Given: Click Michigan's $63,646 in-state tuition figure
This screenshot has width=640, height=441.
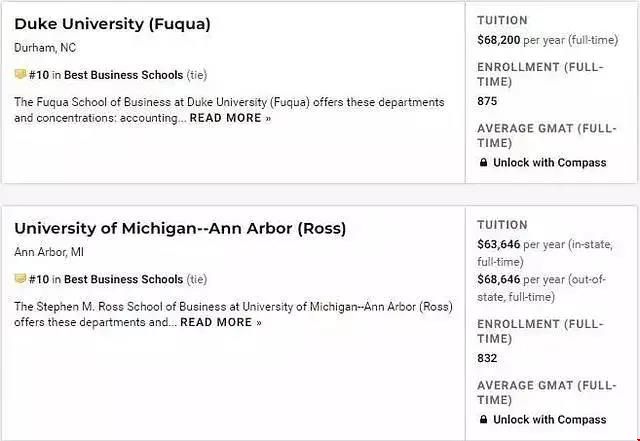Looking at the screenshot, I should [499, 244].
